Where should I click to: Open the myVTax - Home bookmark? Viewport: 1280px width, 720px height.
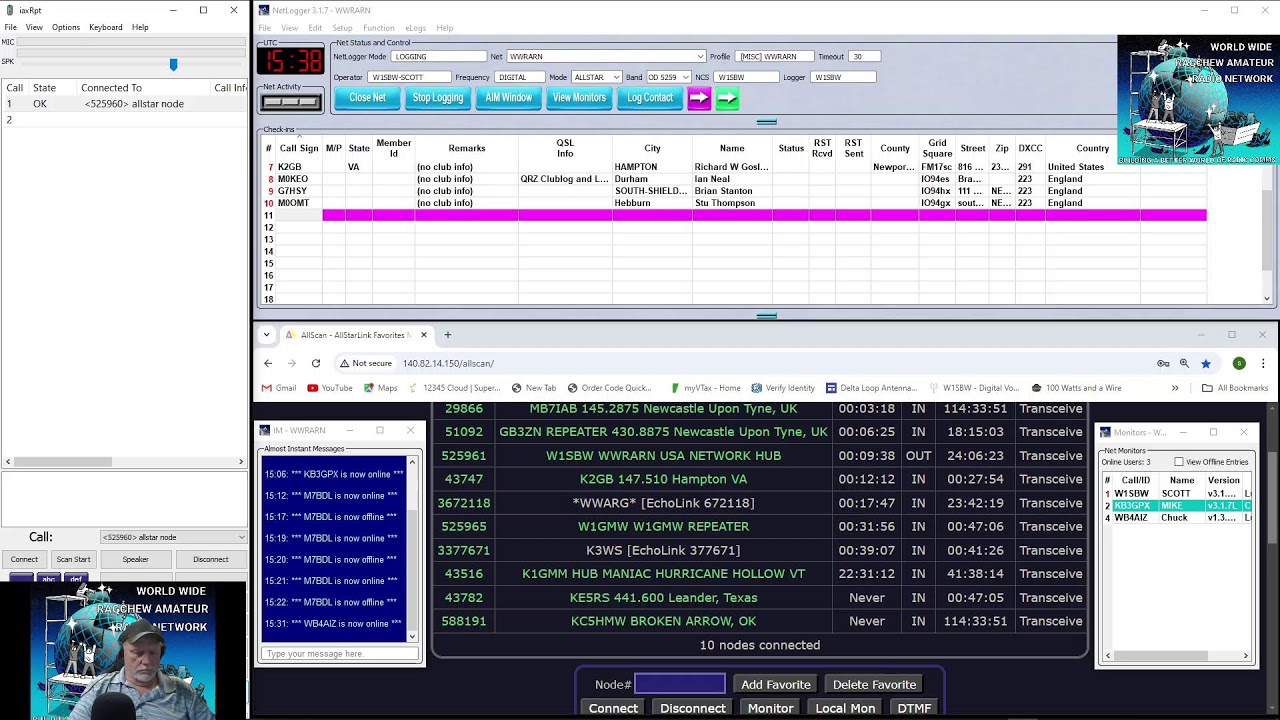point(705,388)
